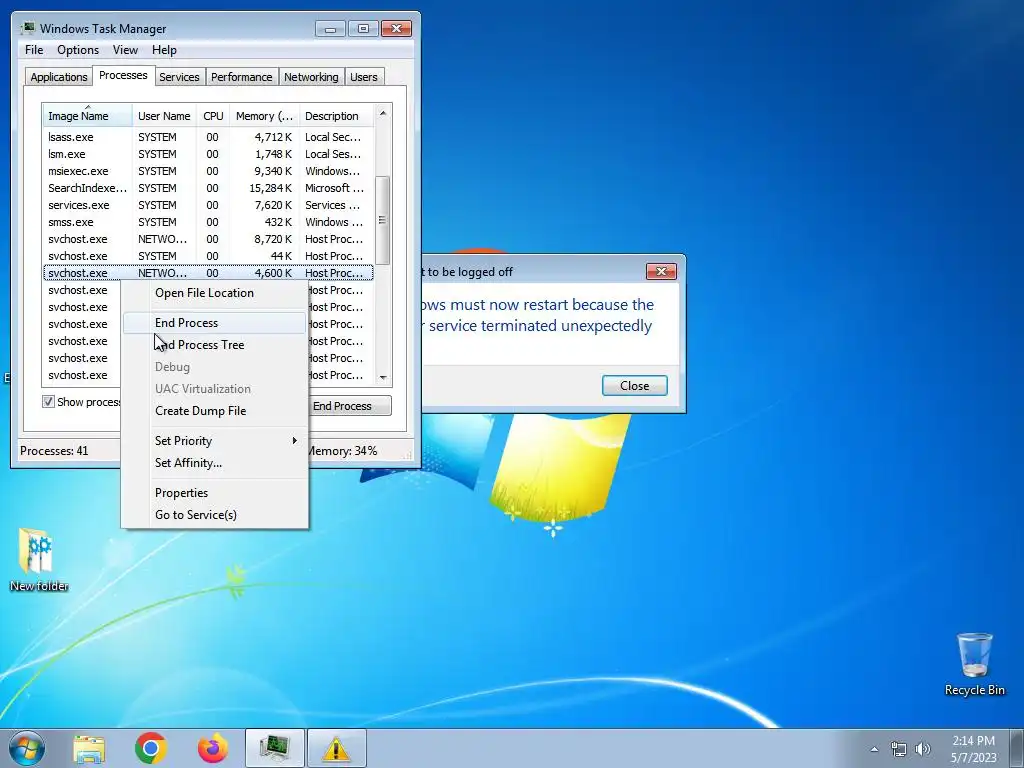1024x768 pixels.
Task: Select services.exe process row
Action: click(x=208, y=205)
